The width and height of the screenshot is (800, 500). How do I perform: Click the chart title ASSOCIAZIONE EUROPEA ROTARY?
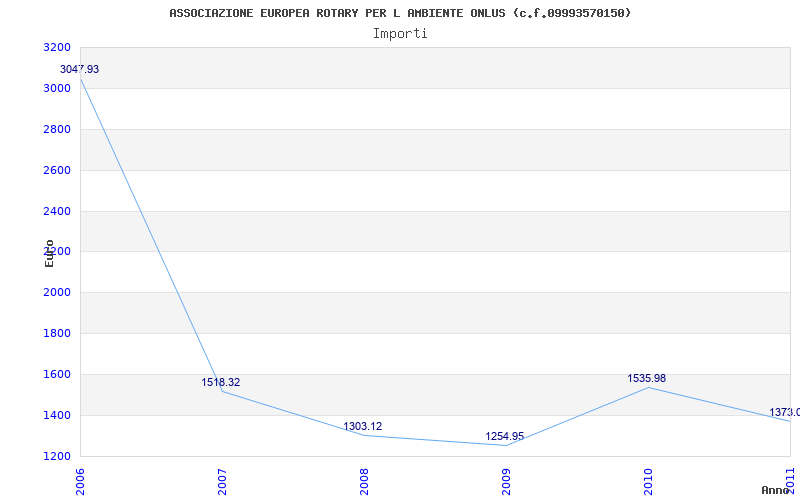pos(400,13)
